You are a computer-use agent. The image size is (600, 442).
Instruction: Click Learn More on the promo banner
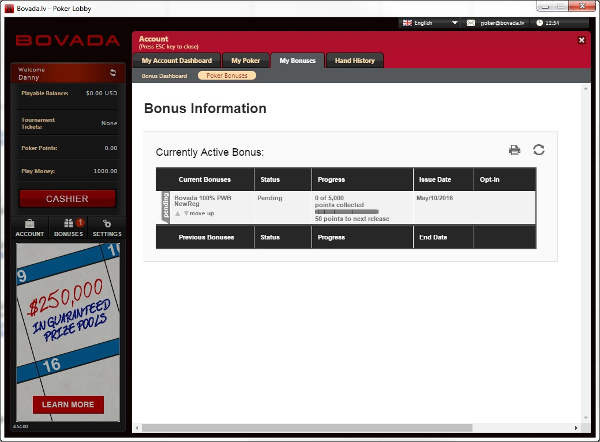pyautogui.click(x=68, y=404)
